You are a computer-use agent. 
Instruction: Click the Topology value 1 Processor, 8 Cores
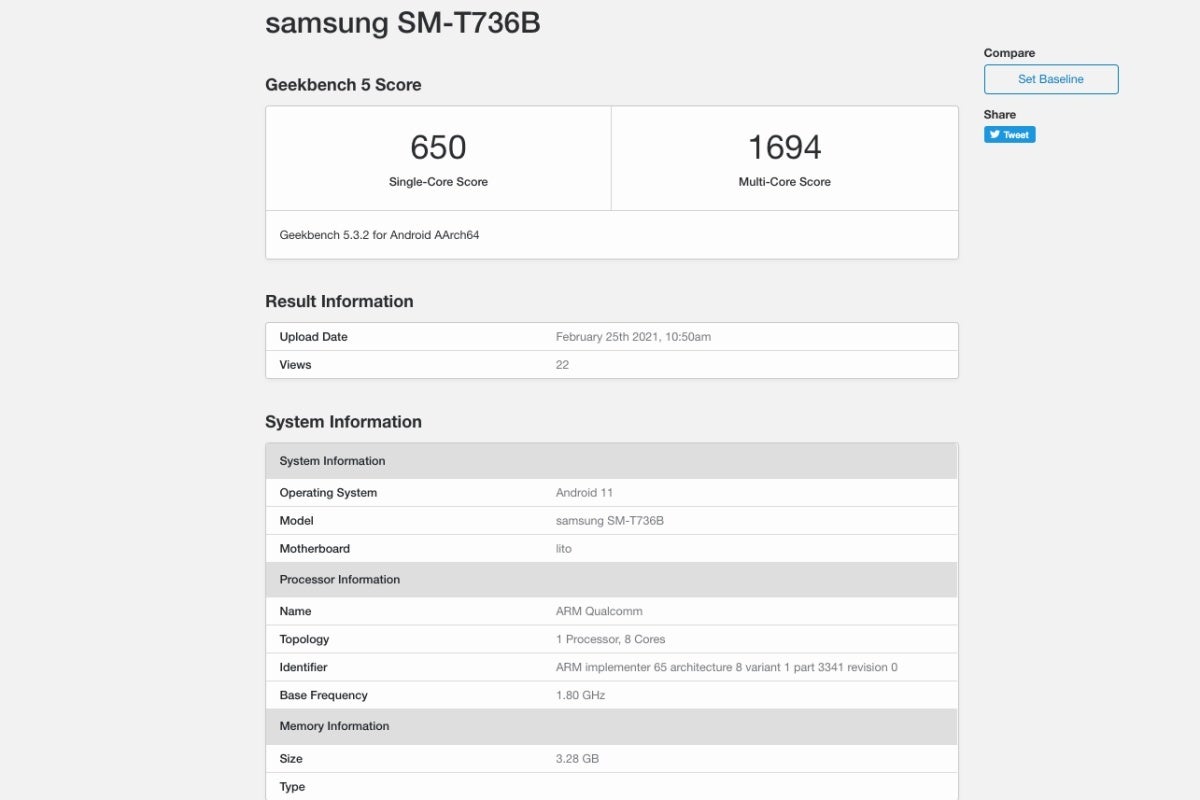[x=610, y=639]
